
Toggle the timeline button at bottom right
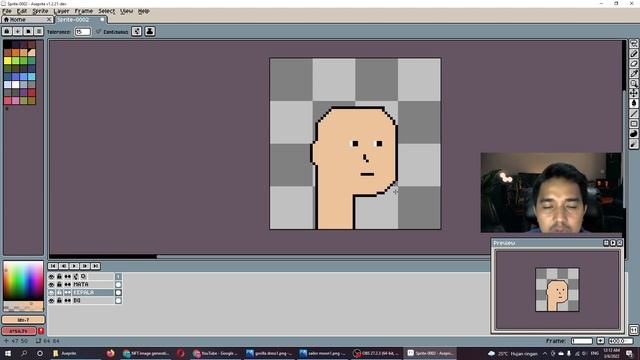click(x=633, y=330)
